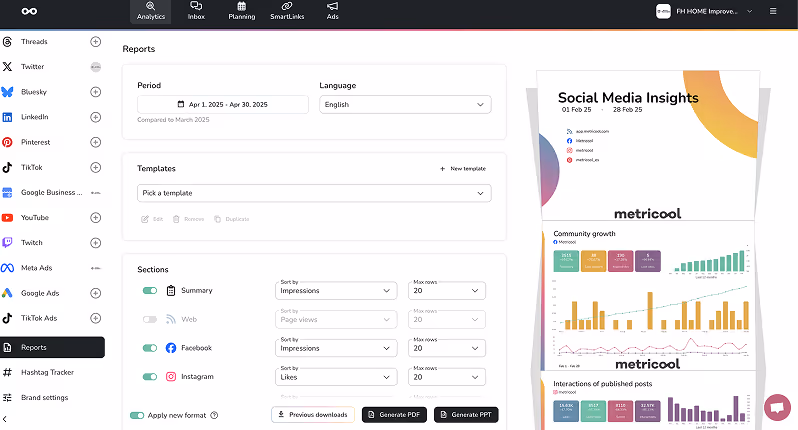Click the Twitter X sidebar icon
Viewport: 798px width, 430px height.
click(7, 67)
